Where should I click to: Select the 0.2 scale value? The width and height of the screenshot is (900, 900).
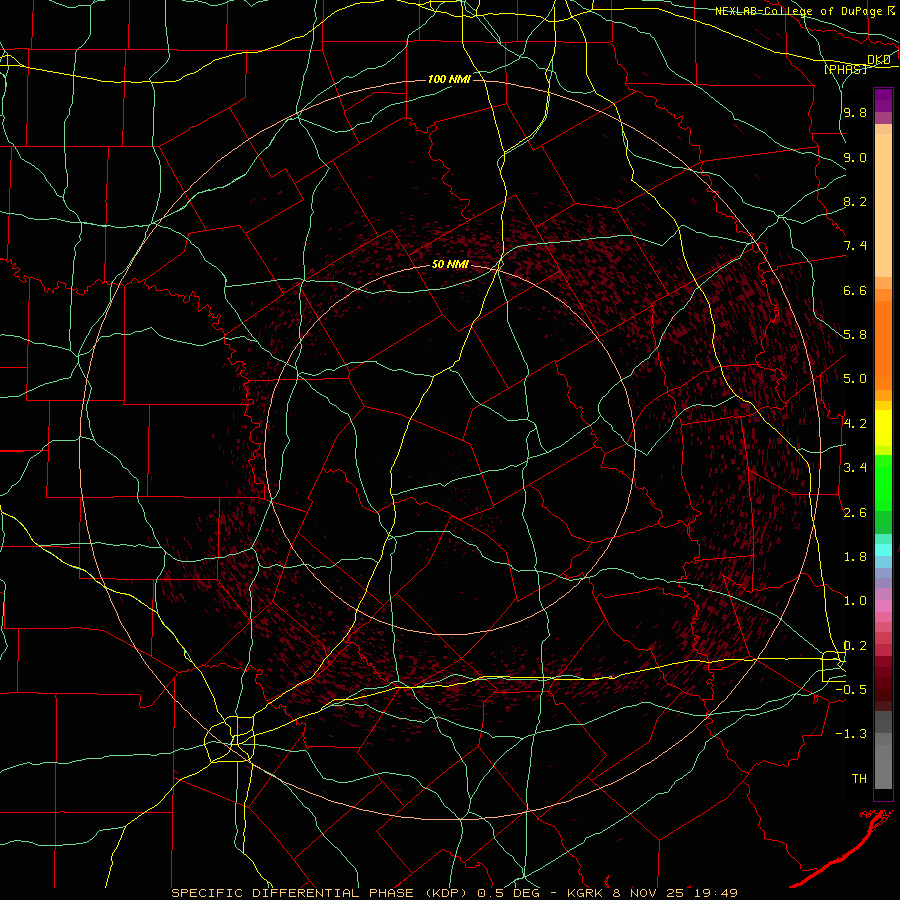(x=855, y=646)
